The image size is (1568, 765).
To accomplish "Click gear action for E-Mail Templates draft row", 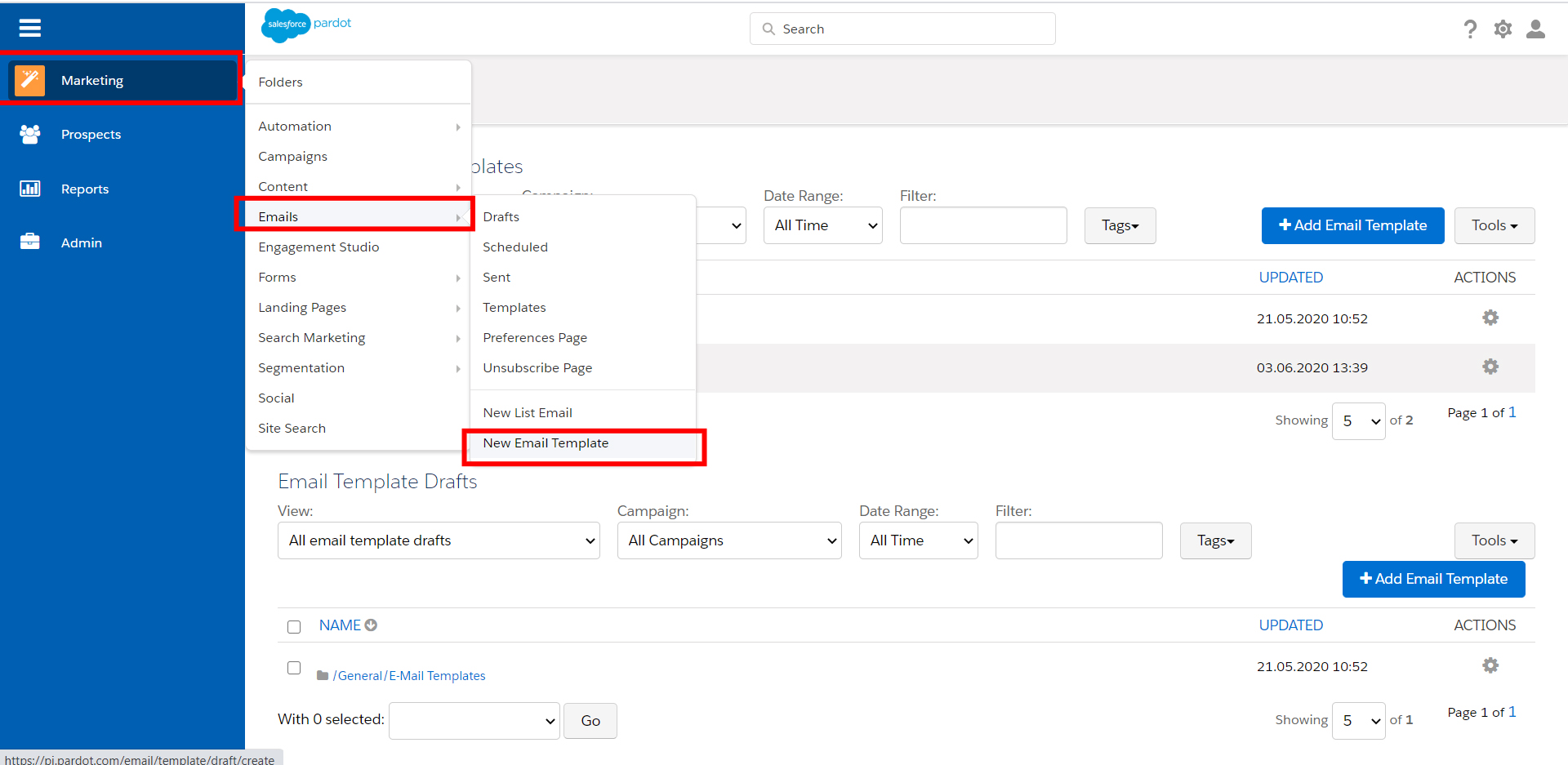I will tap(1490, 665).
